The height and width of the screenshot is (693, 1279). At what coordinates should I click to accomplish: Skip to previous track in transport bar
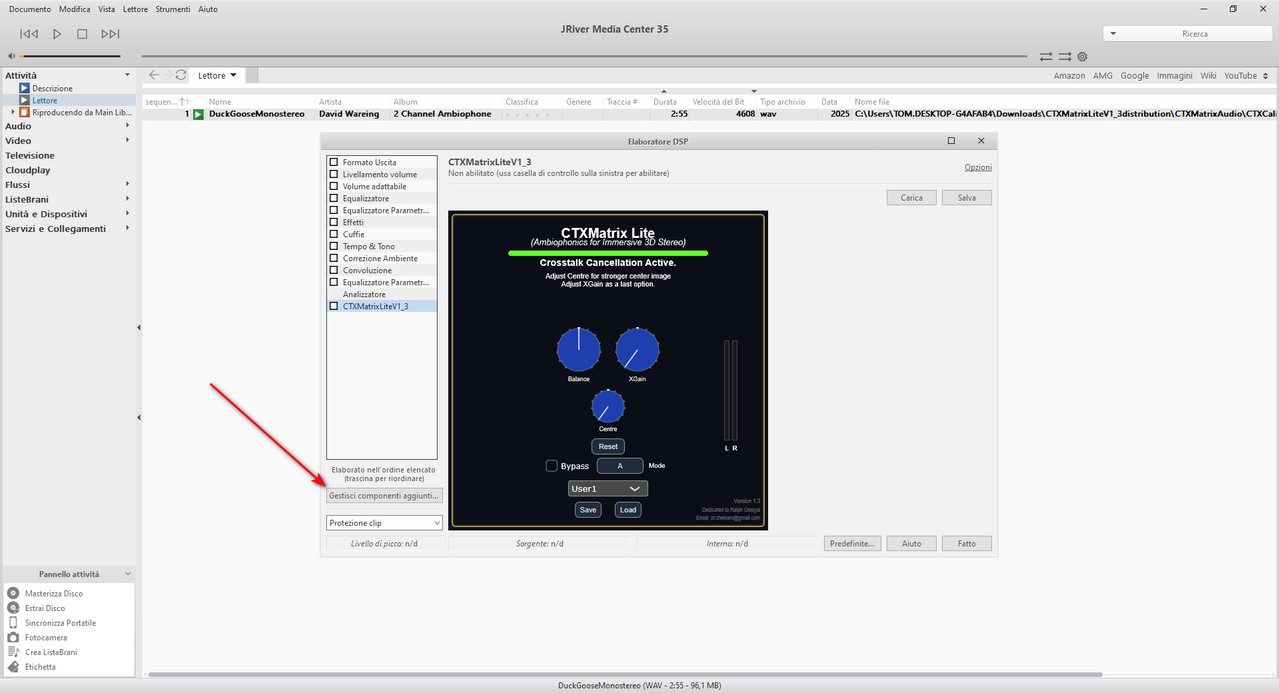click(x=29, y=34)
